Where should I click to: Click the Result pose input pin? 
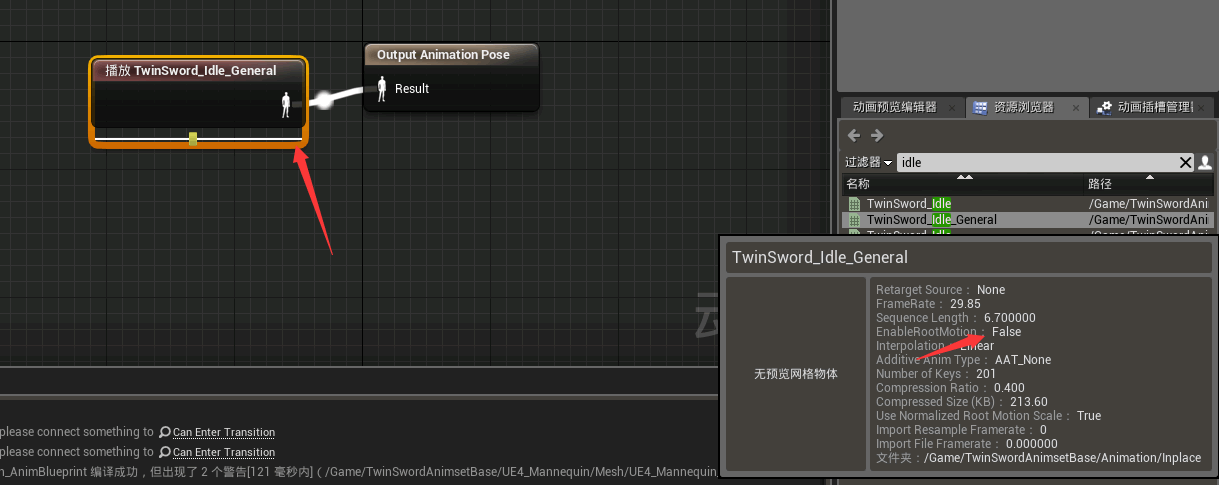coord(381,88)
